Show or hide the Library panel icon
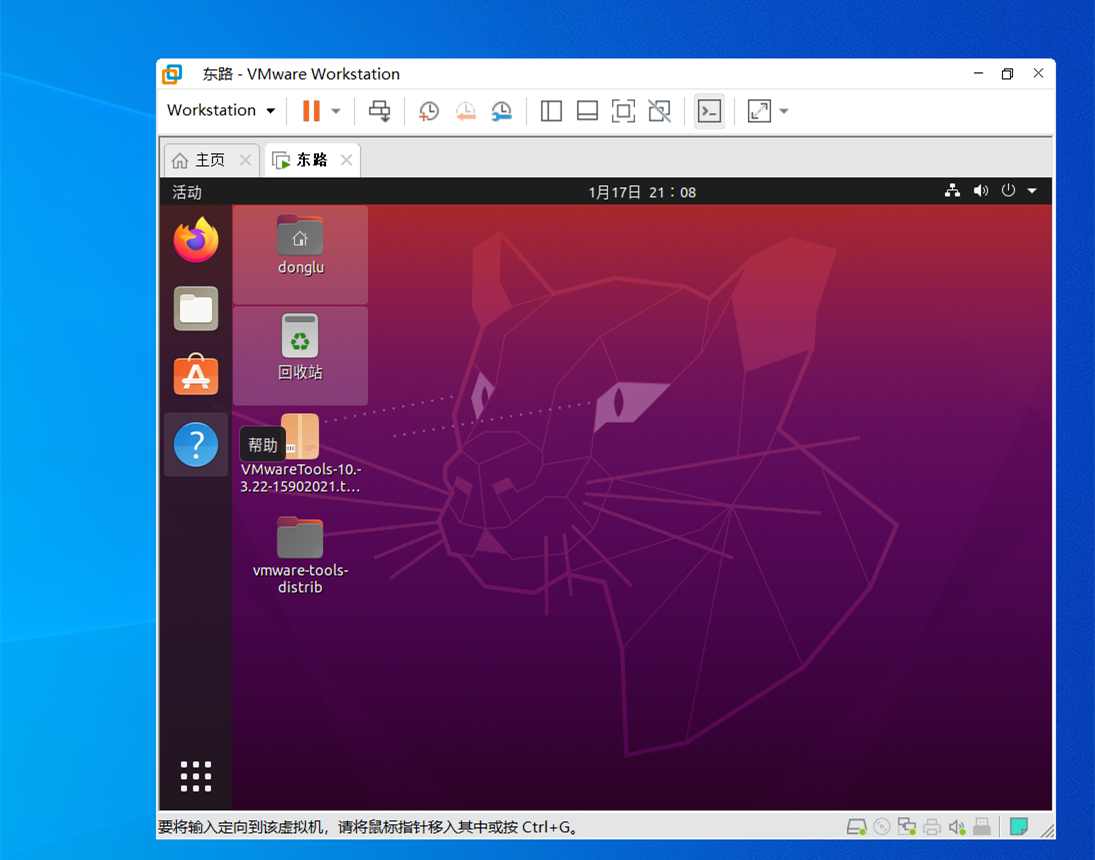Image resolution: width=1095 pixels, height=860 pixels. point(551,110)
